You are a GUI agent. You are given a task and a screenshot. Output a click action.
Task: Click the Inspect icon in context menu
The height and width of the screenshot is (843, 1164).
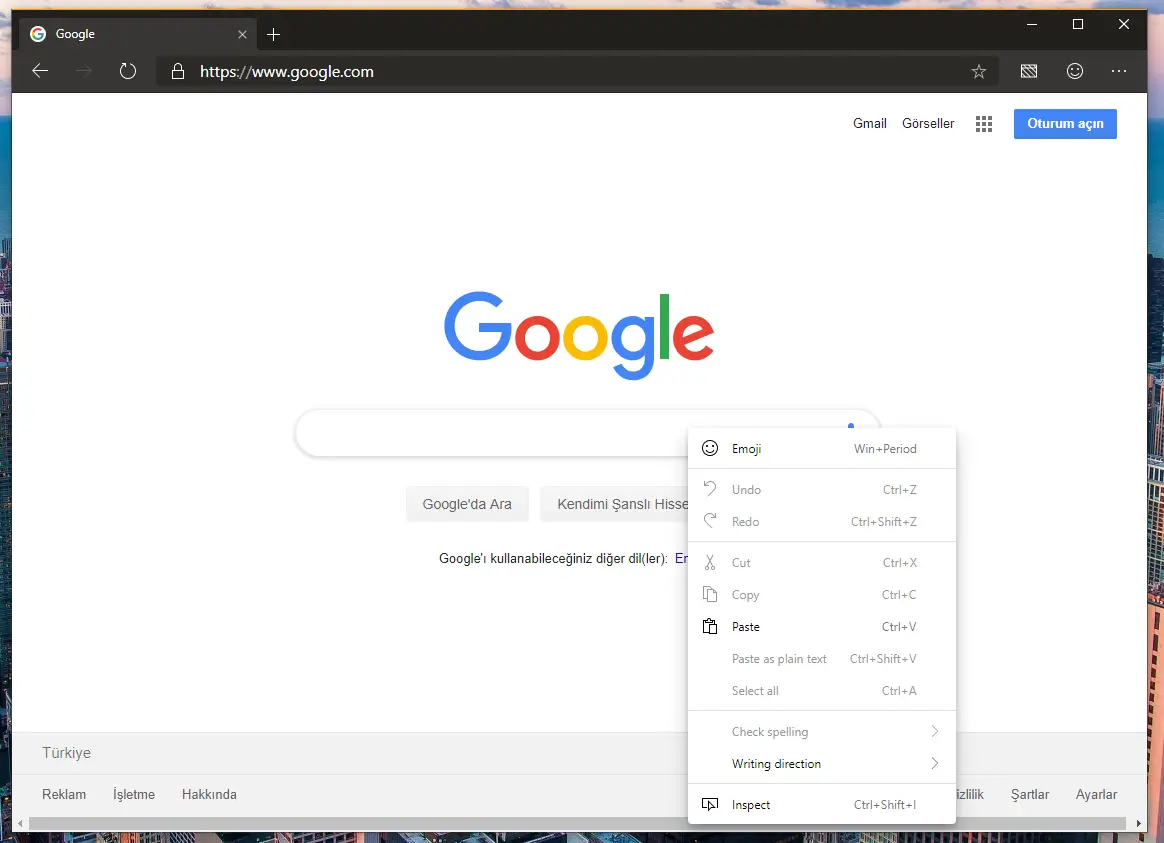(x=710, y=804)
